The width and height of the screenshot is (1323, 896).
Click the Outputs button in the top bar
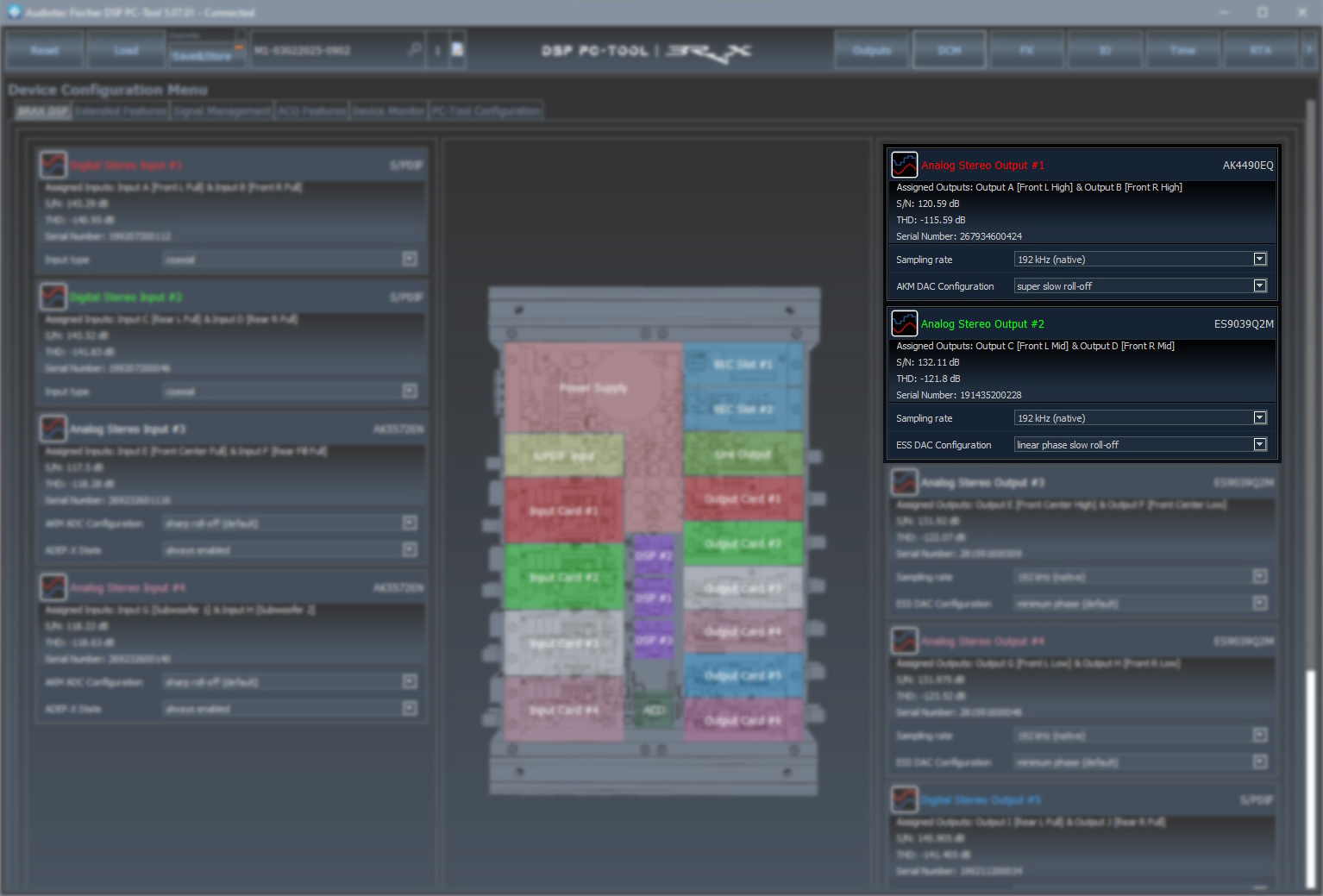tap(871, 50)
